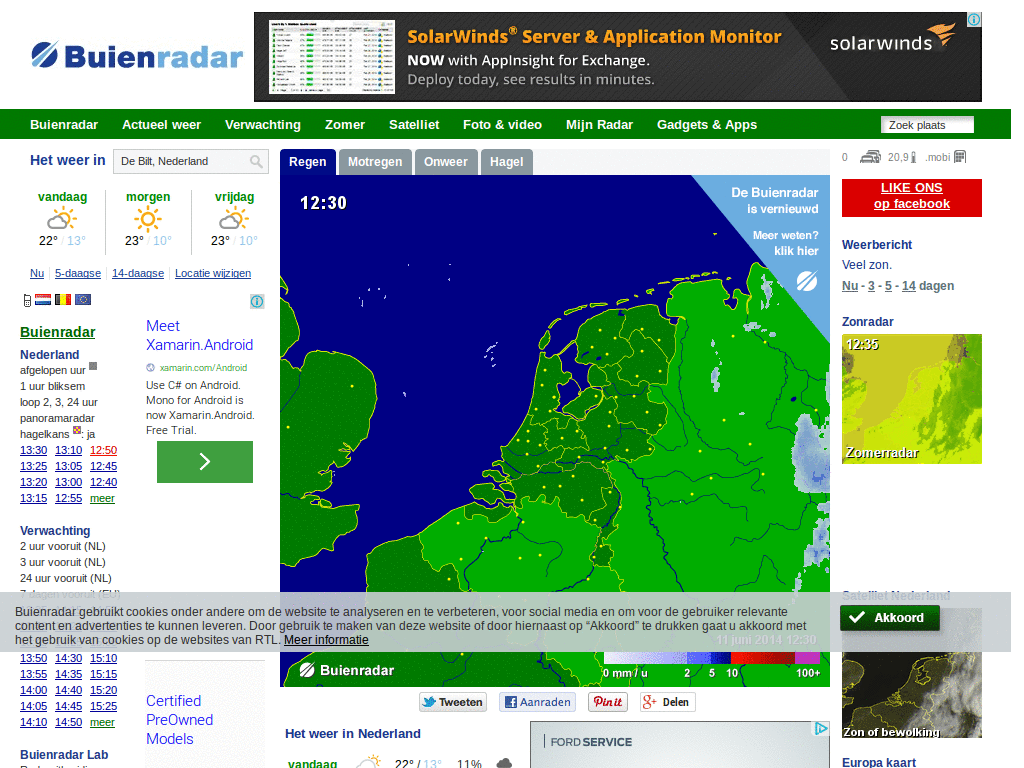Click the panoramaradar entry
The height and width of the screenshot is (768, 1024).
[x=57, y=418]
